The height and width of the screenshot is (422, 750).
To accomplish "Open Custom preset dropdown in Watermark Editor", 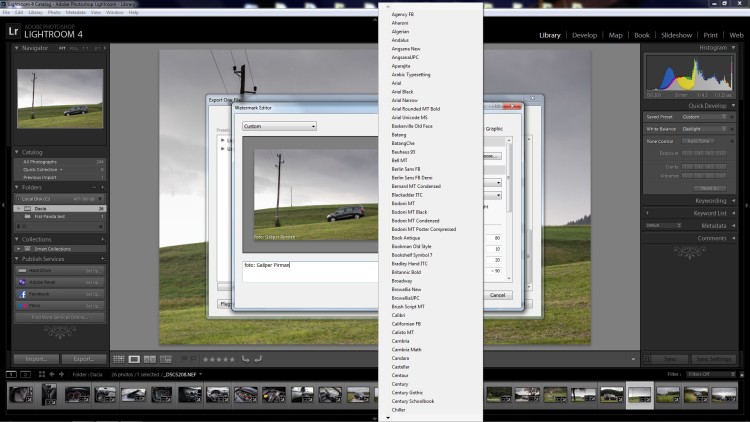I will (279, 126).
